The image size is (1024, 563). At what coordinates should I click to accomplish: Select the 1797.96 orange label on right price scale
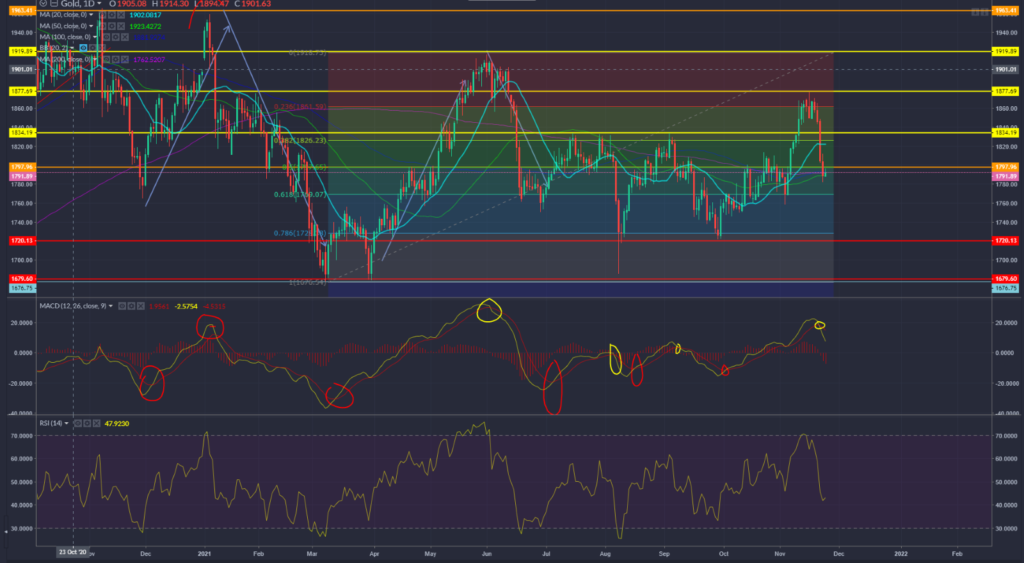pos(1004,167)
